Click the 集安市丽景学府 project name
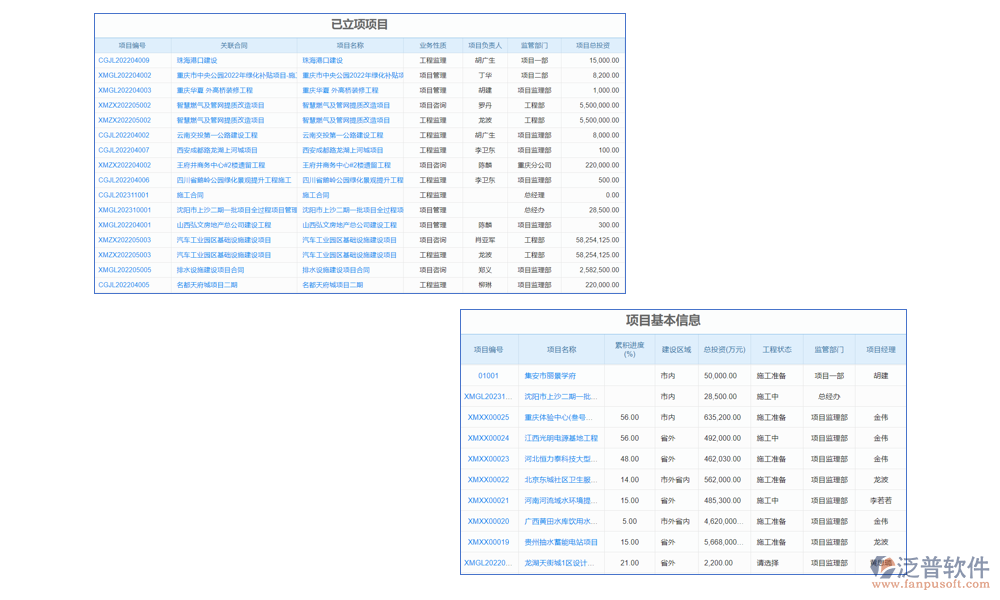This screenshot has height=600, width=1000. pos(550,376)
